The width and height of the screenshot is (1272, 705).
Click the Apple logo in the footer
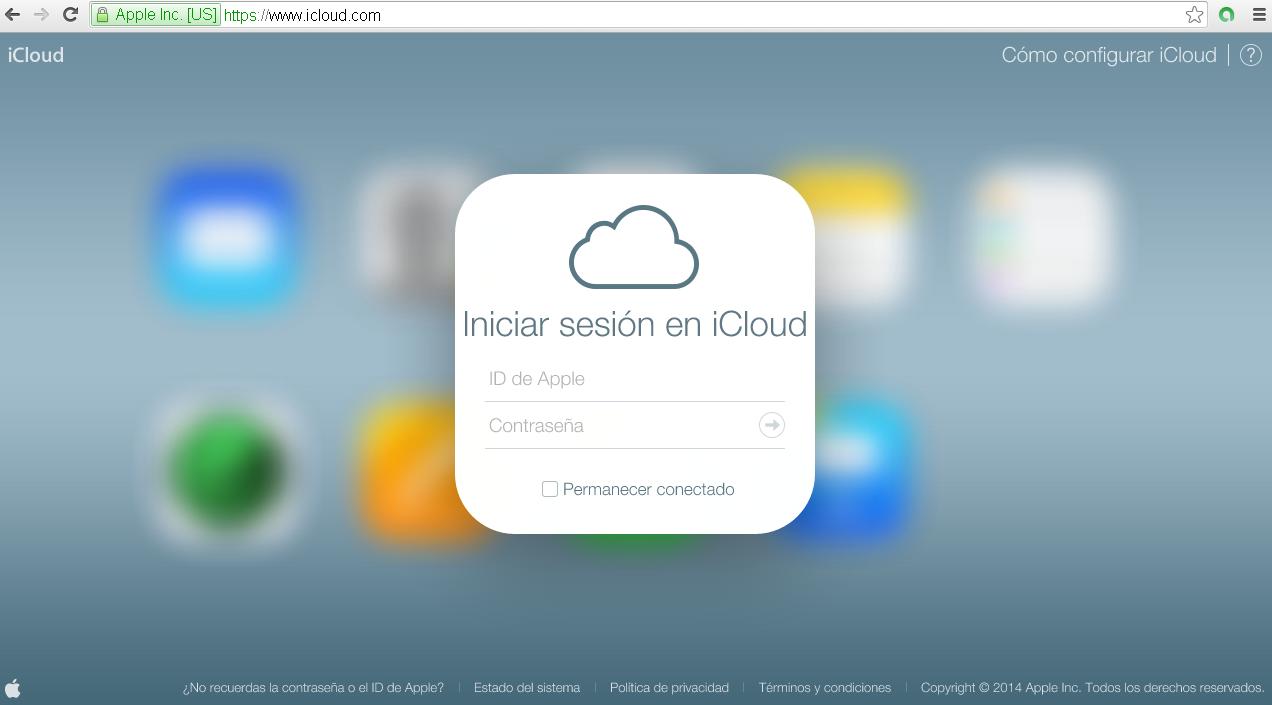tap(13, 688)
